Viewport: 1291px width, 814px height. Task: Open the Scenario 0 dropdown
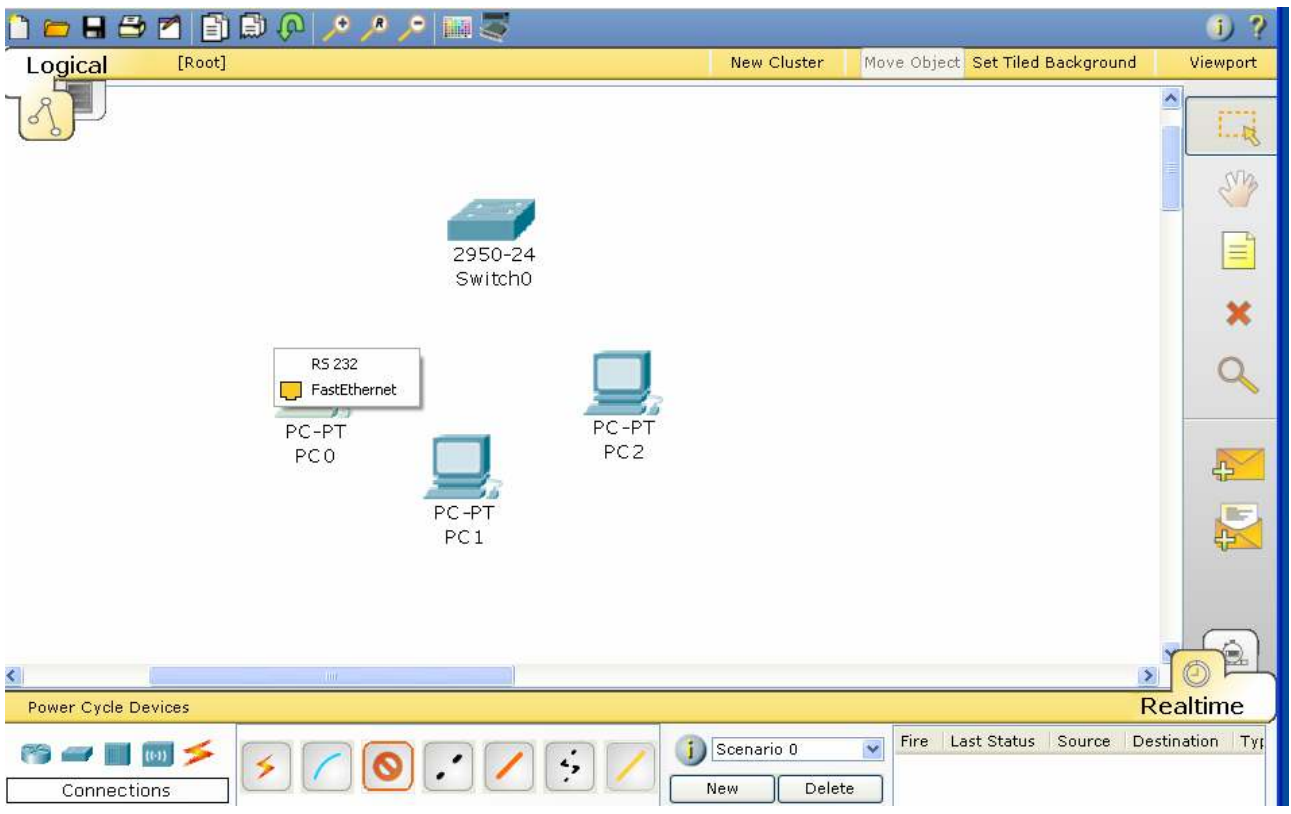[871, 749]
